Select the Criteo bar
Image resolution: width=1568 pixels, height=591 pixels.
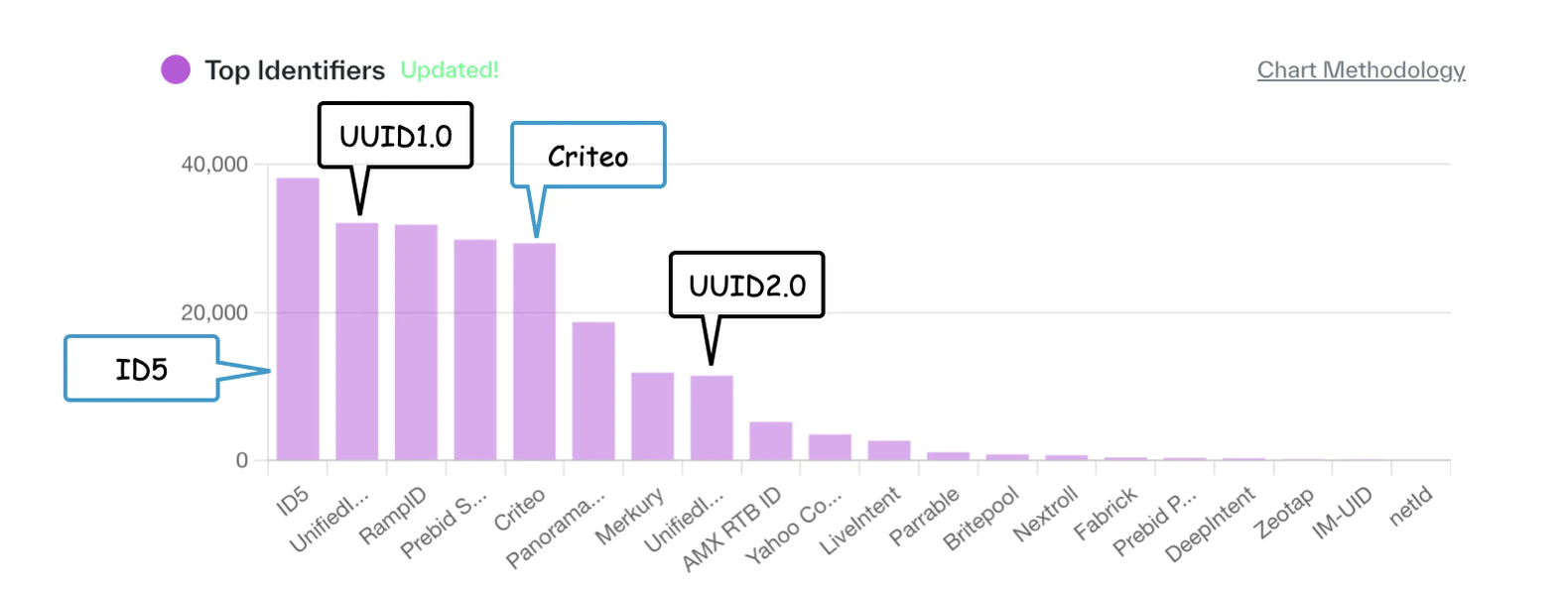pyautogui.click(x=534, y=352)
